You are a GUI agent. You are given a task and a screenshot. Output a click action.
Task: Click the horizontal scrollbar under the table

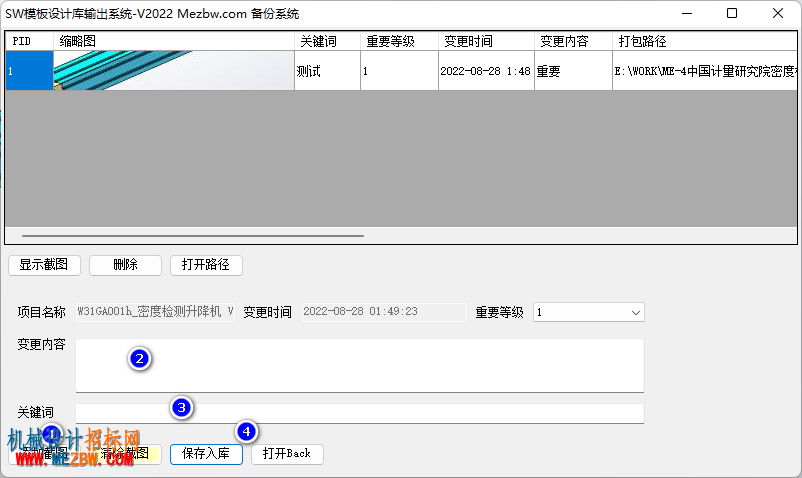point(193,236)
